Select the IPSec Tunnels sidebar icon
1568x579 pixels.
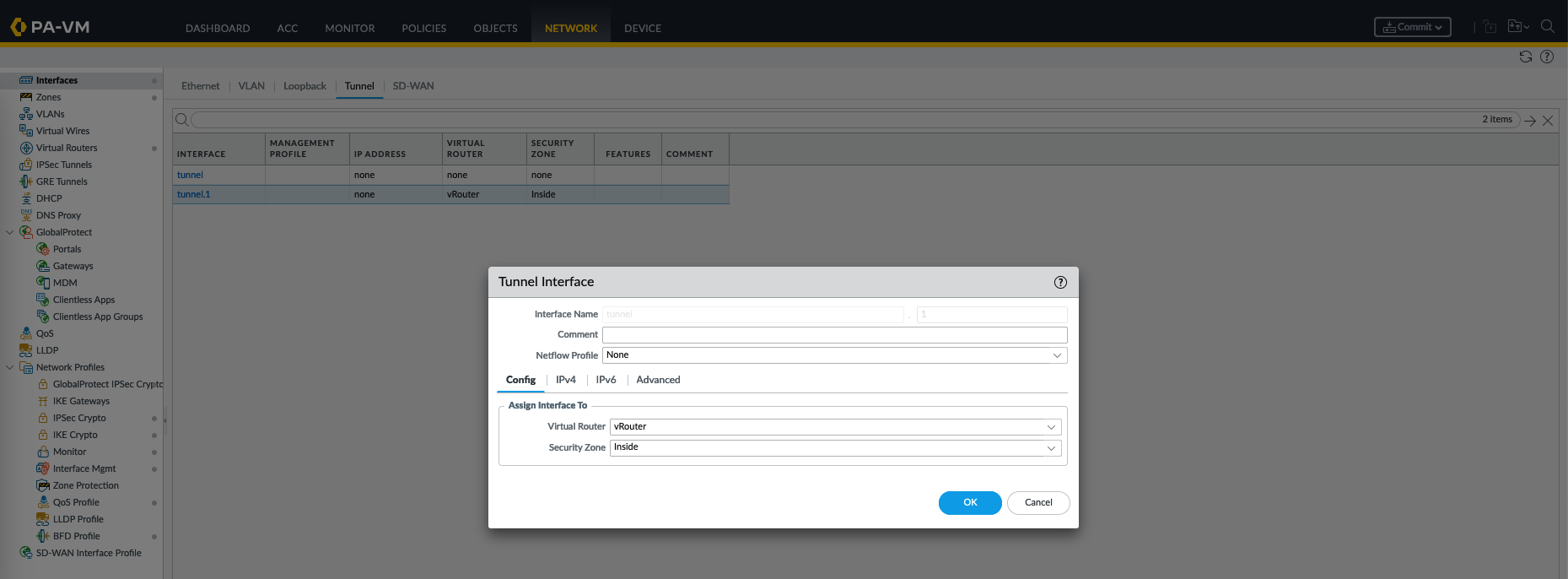pos(26,165)
